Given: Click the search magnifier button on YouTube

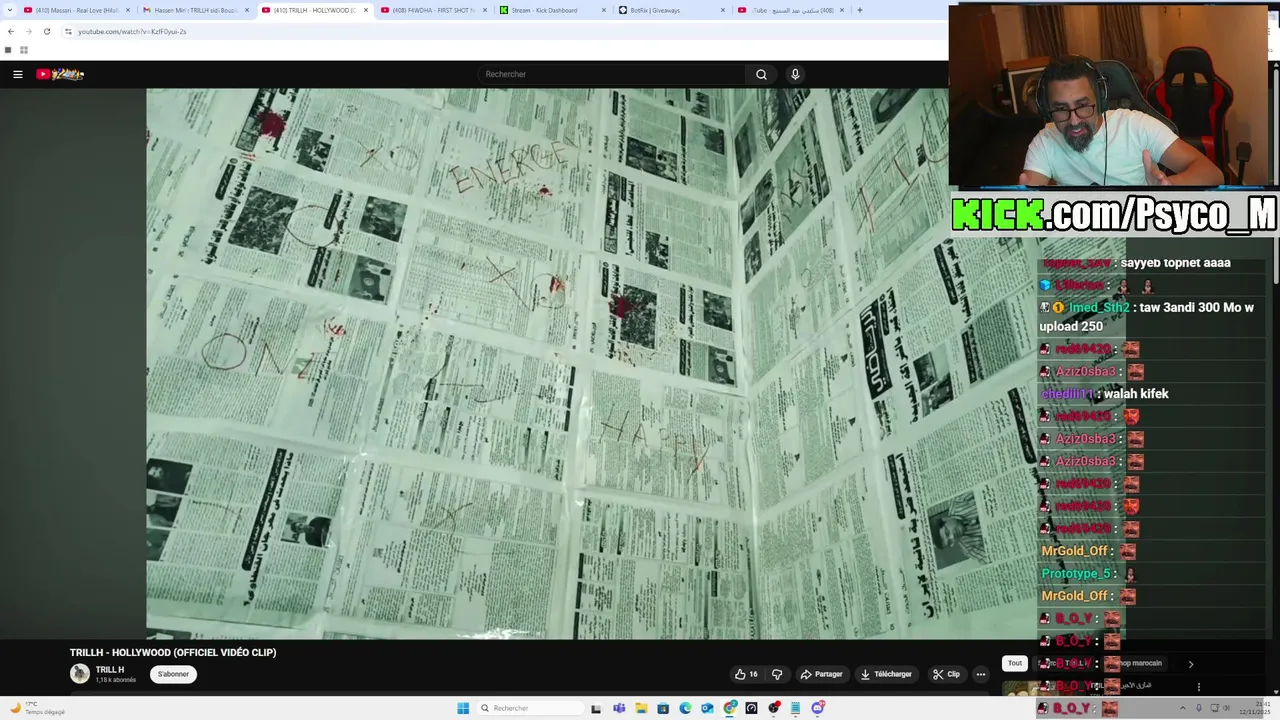Looking at the screenshot, I should pos(761,74).
